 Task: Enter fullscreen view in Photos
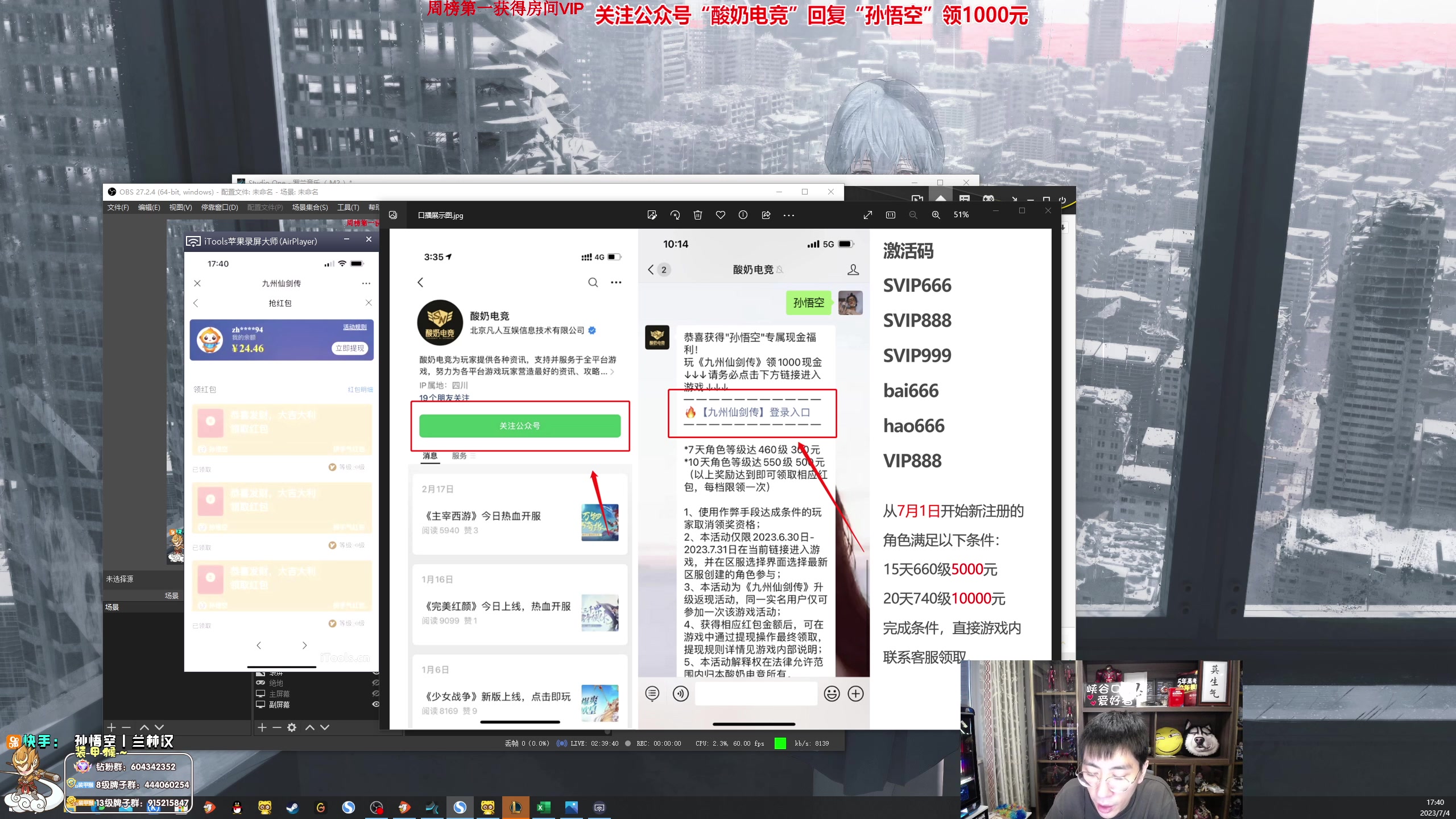click(868, 215)
